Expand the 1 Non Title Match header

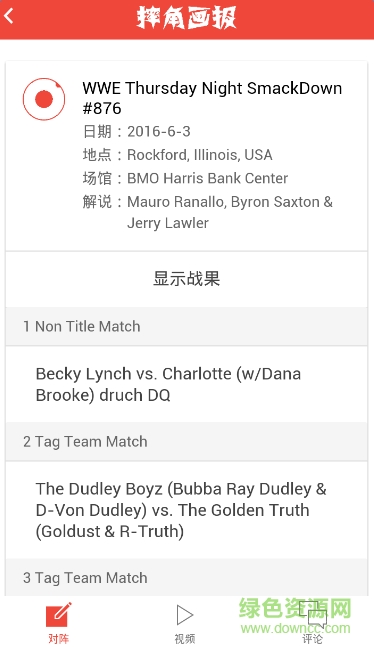click(x=187, y=326)
